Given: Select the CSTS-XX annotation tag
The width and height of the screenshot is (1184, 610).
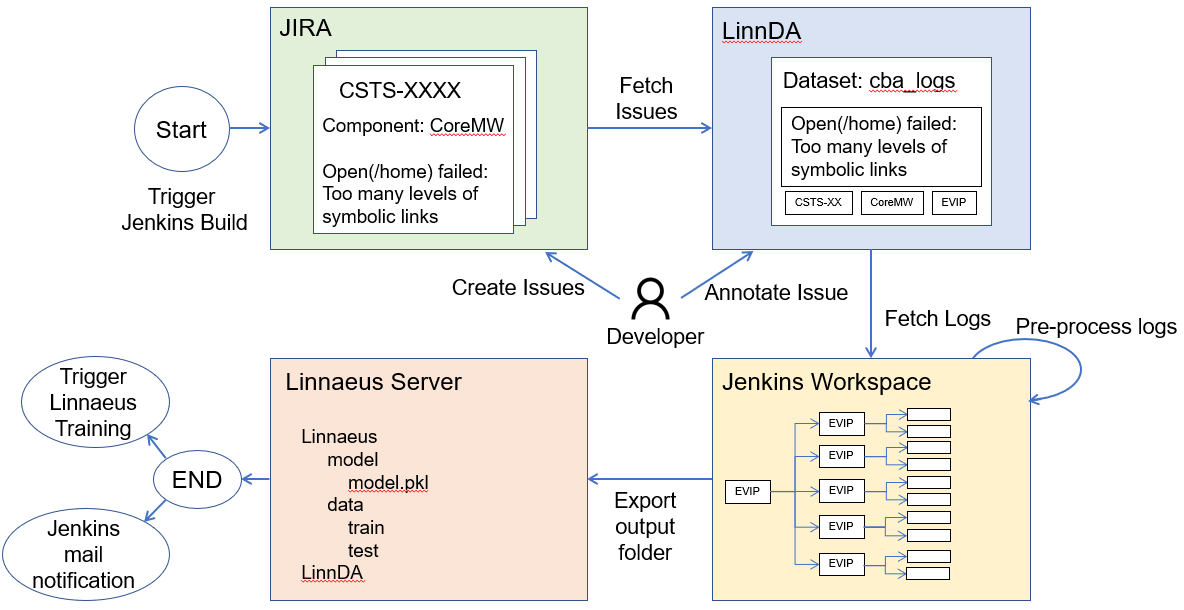Looking at the screenshot, I should tap(819, 202).
